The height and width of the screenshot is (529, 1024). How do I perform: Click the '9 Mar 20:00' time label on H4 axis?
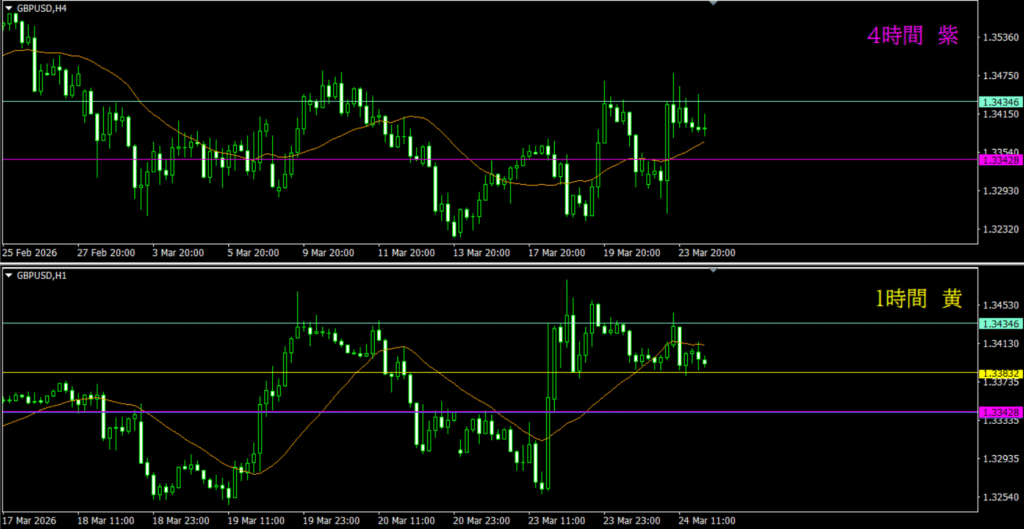pyautogui.click(x=329, y=253)
